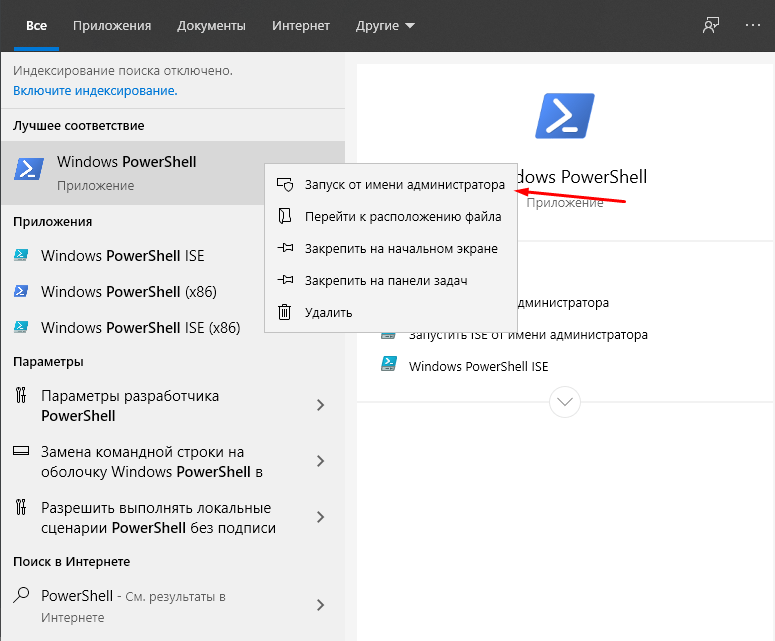Open Windows PowerShell ISE (x86)
The height and width of the screenshot is (641, 775).
tap(132, 328)
